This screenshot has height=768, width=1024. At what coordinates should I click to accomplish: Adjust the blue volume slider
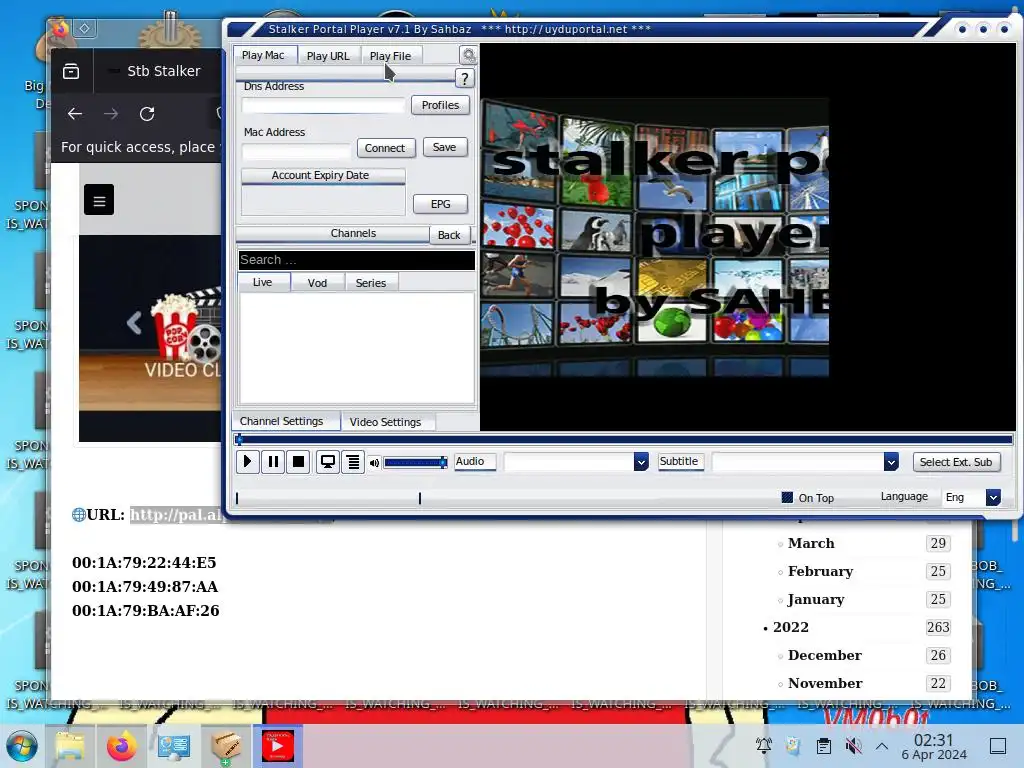click(415, 462)
